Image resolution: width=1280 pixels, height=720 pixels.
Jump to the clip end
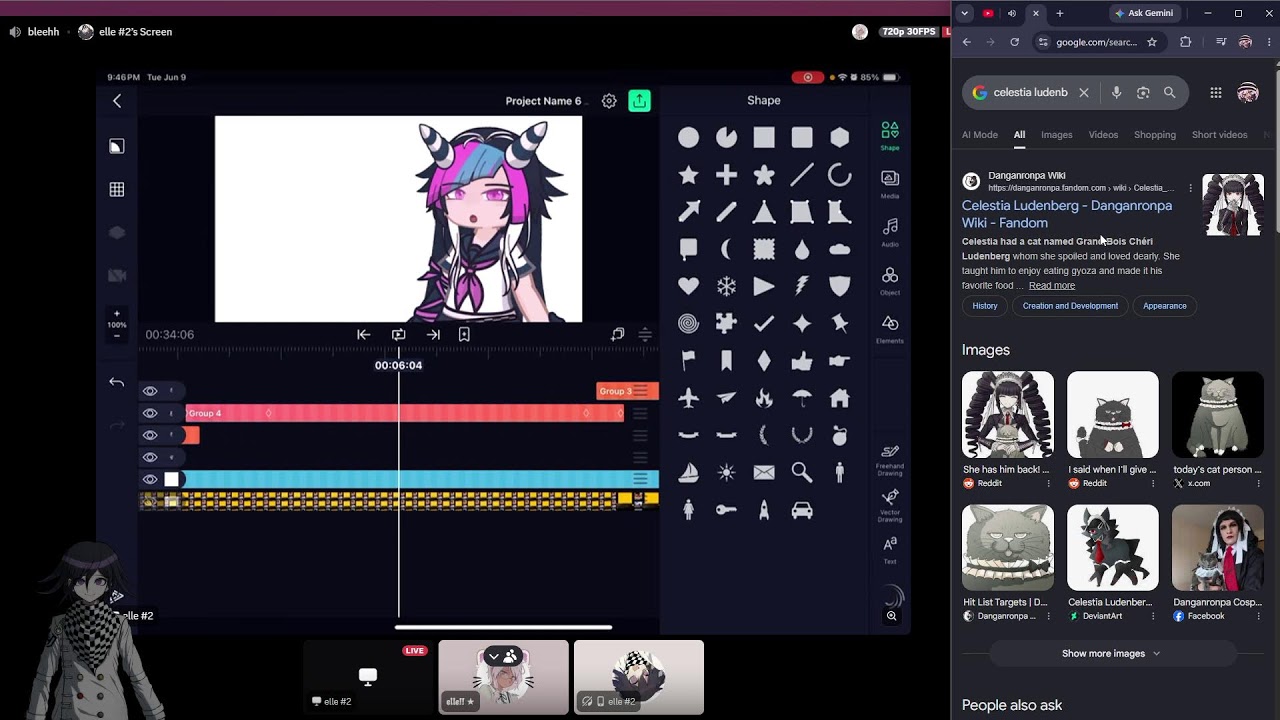[433, 335]
